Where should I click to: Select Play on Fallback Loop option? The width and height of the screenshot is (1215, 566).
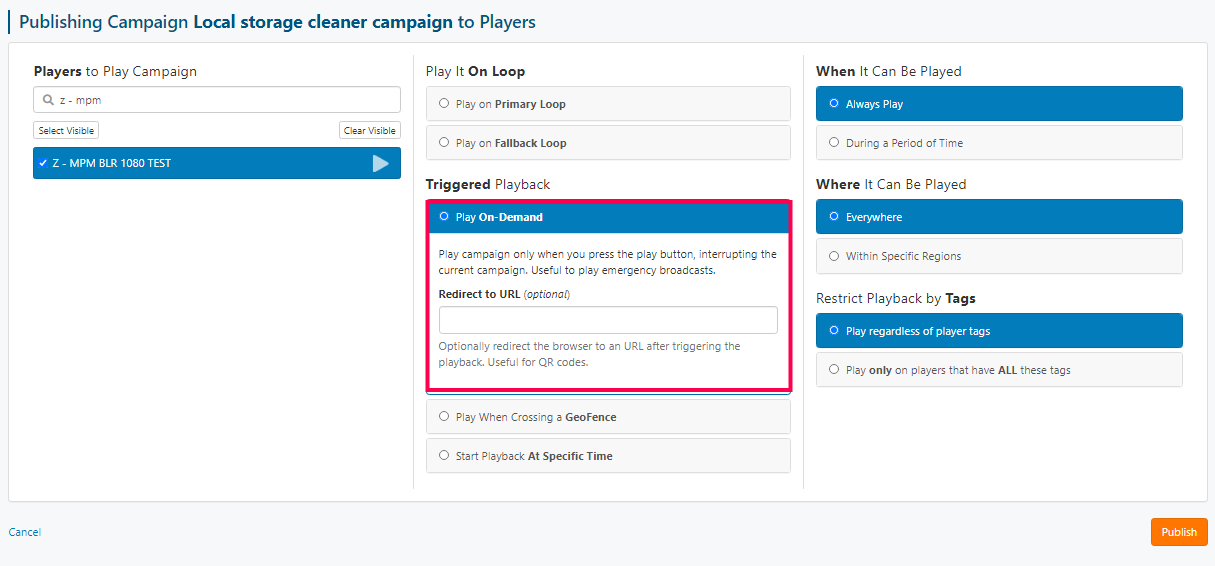tap(608, 143)
